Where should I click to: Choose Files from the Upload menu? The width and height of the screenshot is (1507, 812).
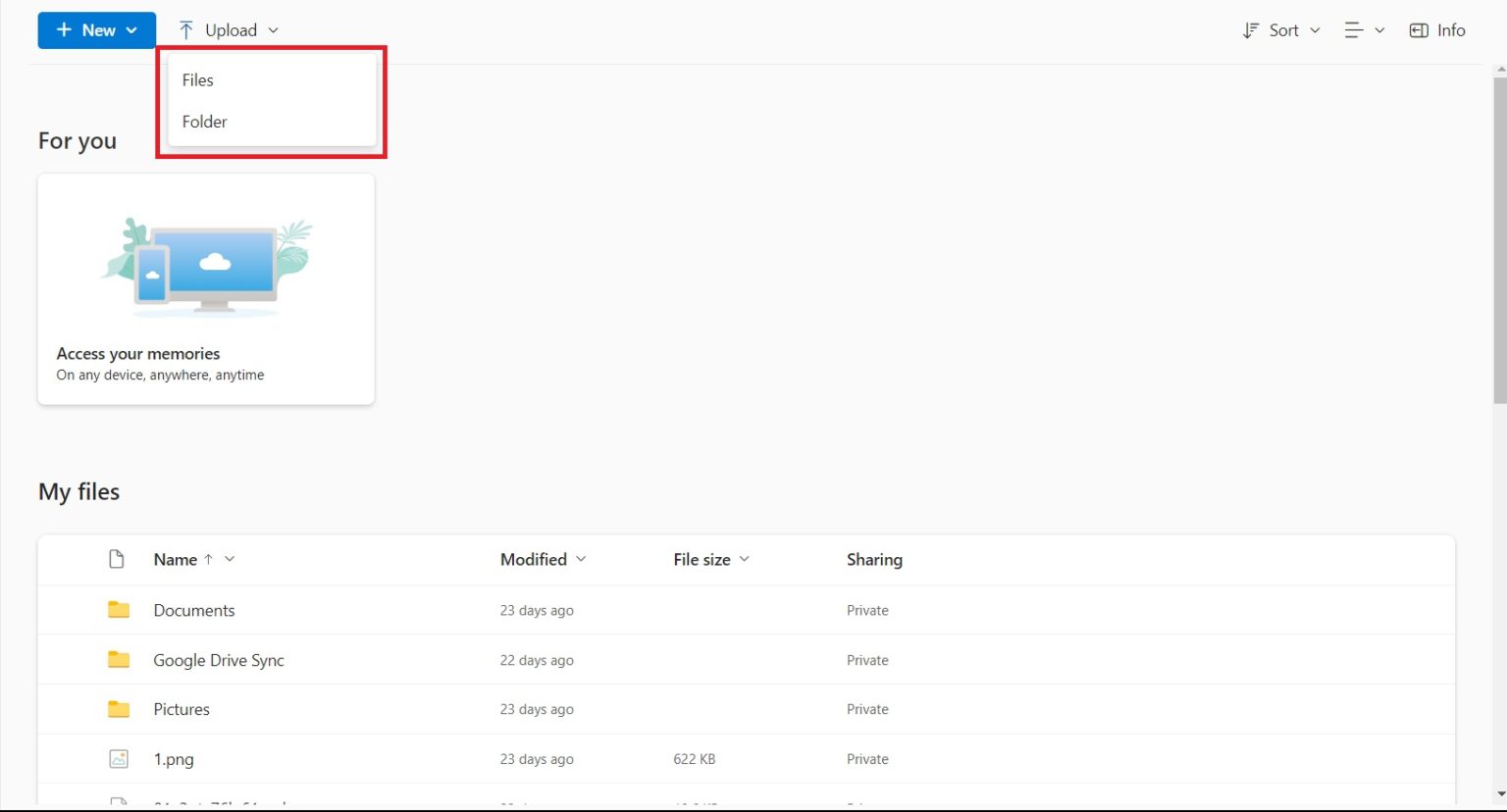coord(272,80)
